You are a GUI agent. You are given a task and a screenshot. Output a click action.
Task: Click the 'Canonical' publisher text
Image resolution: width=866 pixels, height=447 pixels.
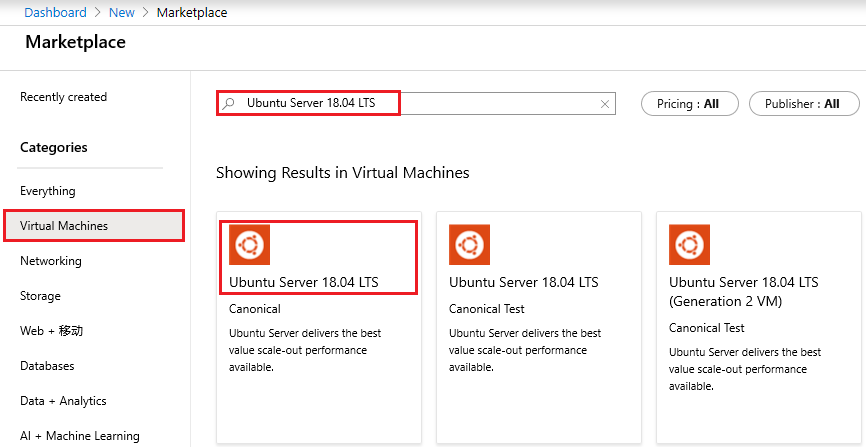255,309
